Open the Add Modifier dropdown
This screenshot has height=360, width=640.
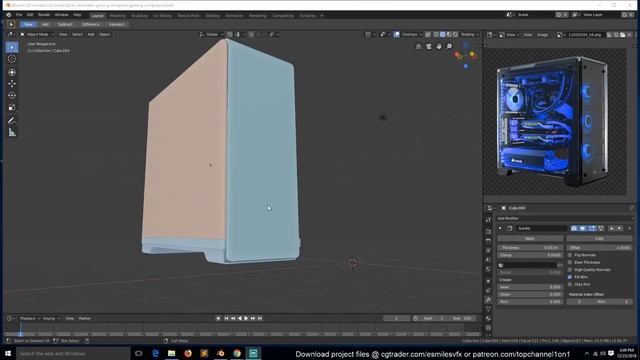(x=565, y=218)
